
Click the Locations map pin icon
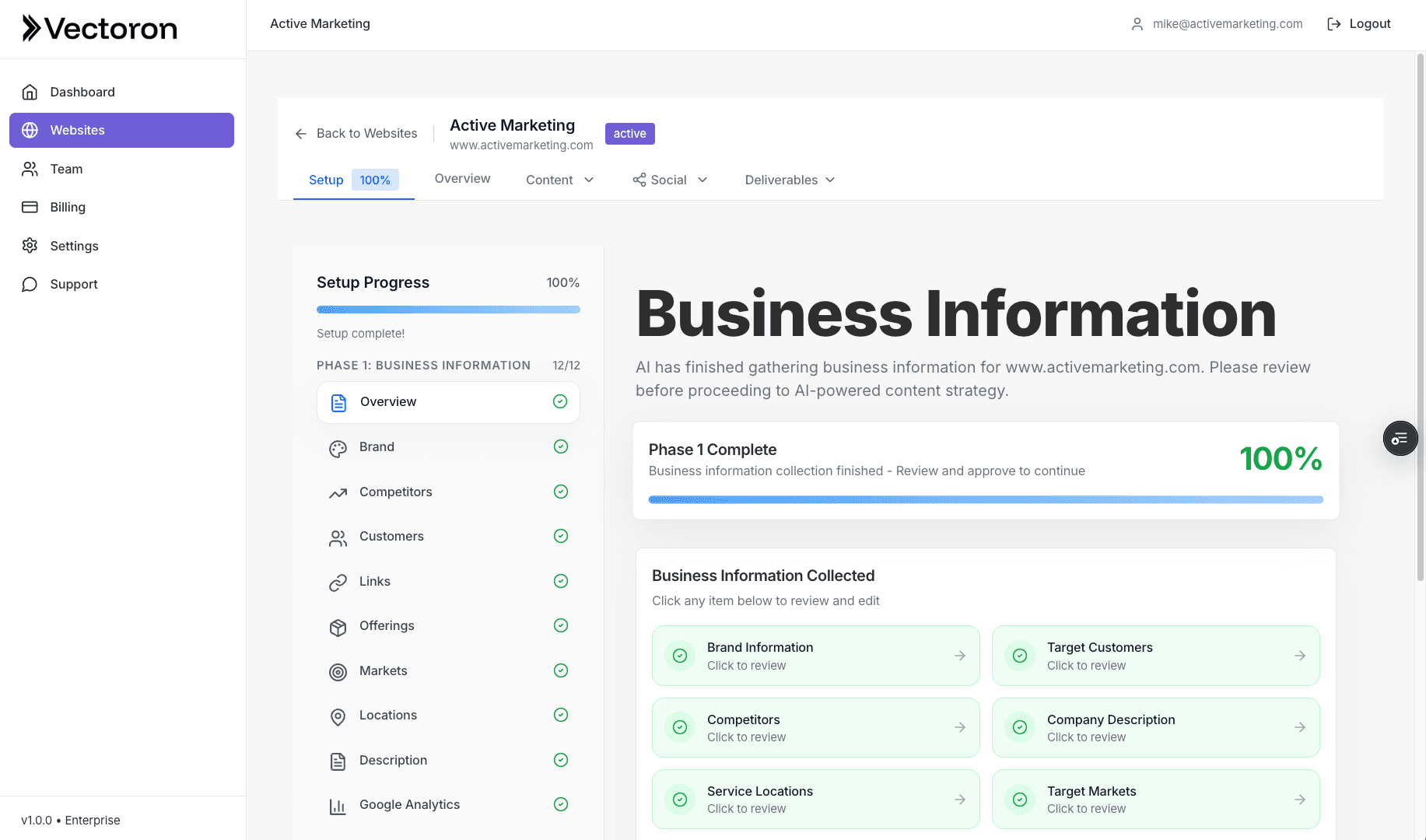[338, 716]
